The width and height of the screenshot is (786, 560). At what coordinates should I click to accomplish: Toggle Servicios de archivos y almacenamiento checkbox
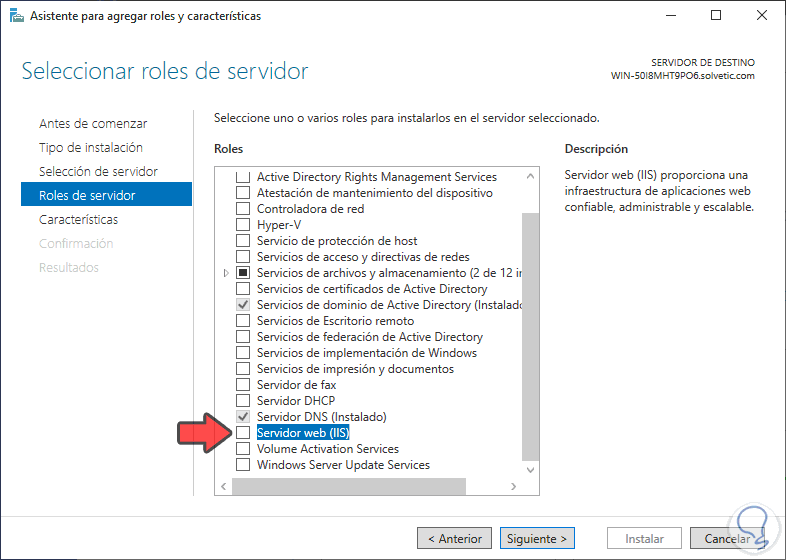pos(243,273)
